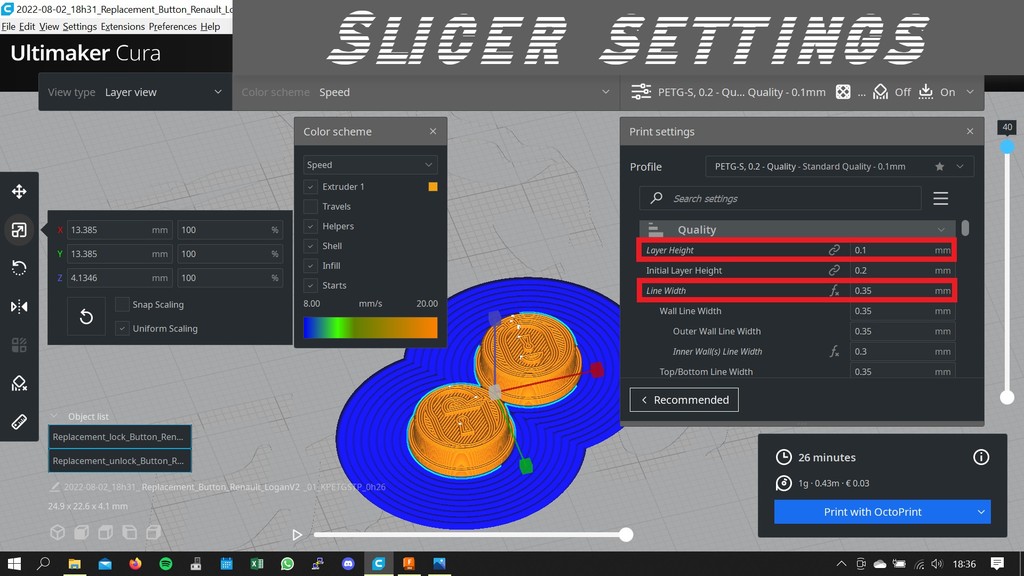Close the Print settings panel
This screenshot has width=1024, height=576.
tap(970, 131)
